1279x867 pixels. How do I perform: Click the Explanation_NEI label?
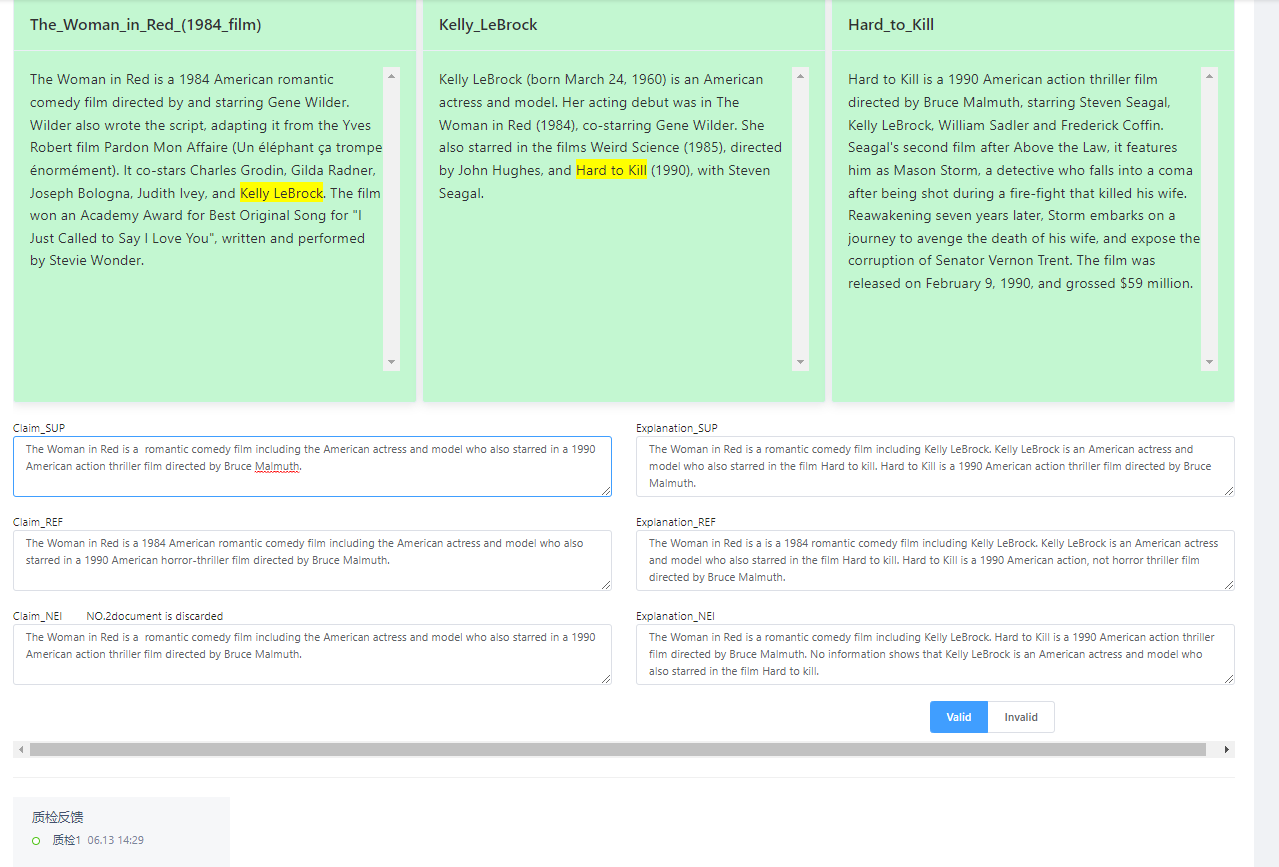click(x=675, y=616)
